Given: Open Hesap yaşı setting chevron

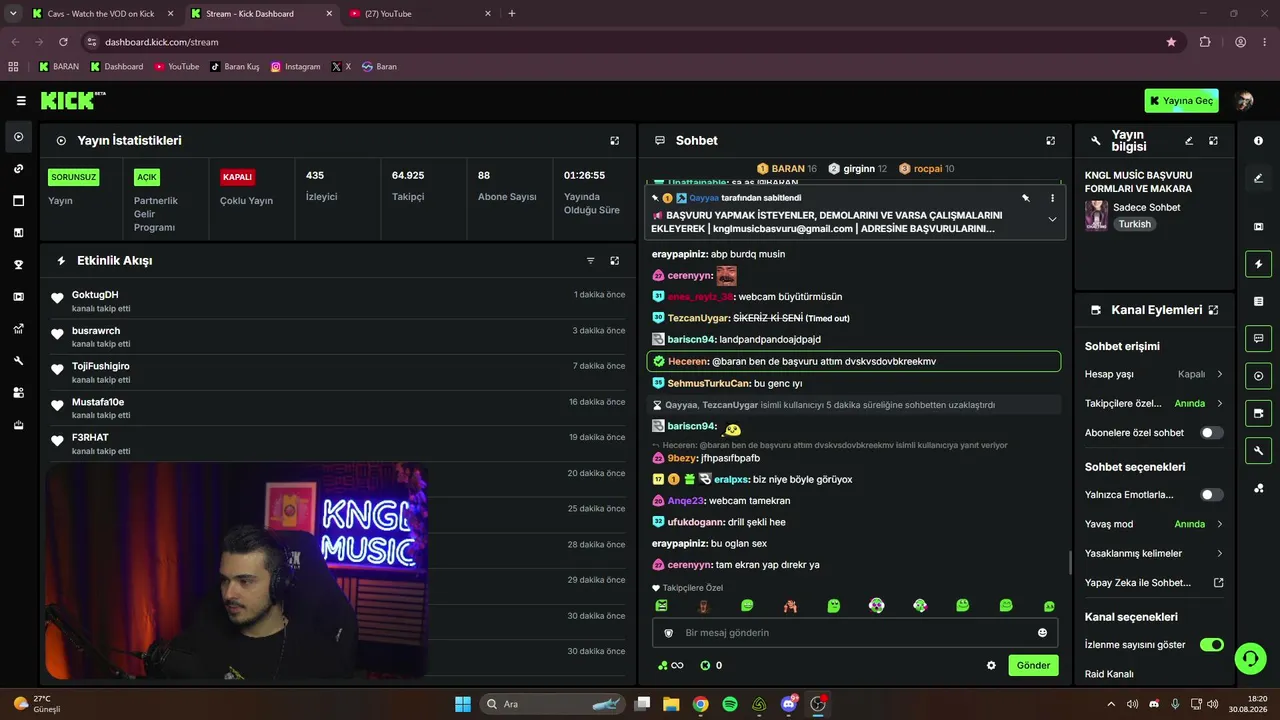Looking at the screenshot, I should [x=1219, y=374].
